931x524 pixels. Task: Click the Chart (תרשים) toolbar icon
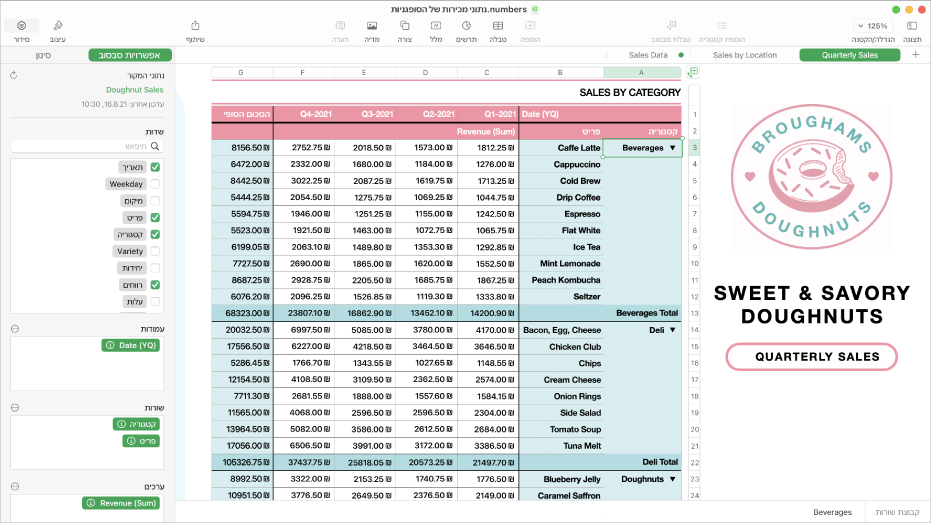[467, 26]
